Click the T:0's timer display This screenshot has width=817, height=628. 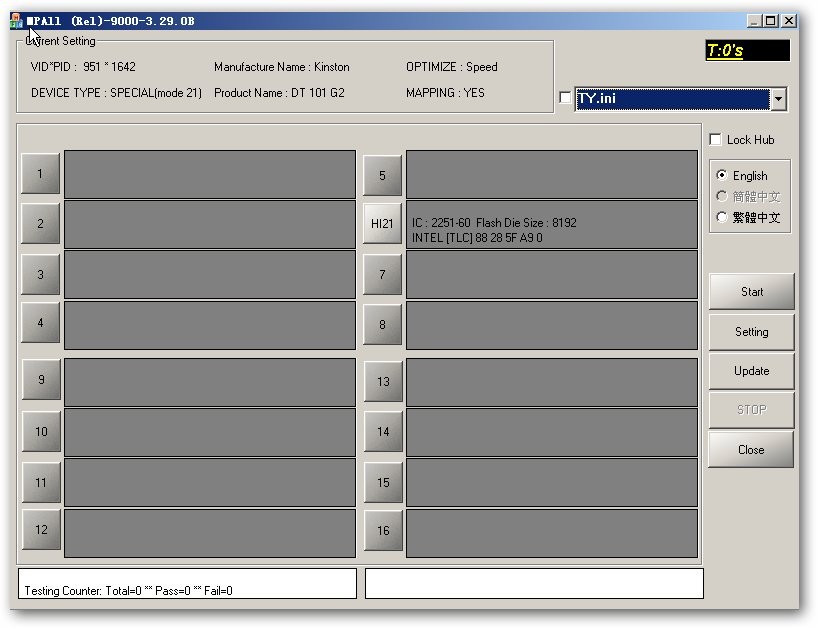tap(746, 51)
